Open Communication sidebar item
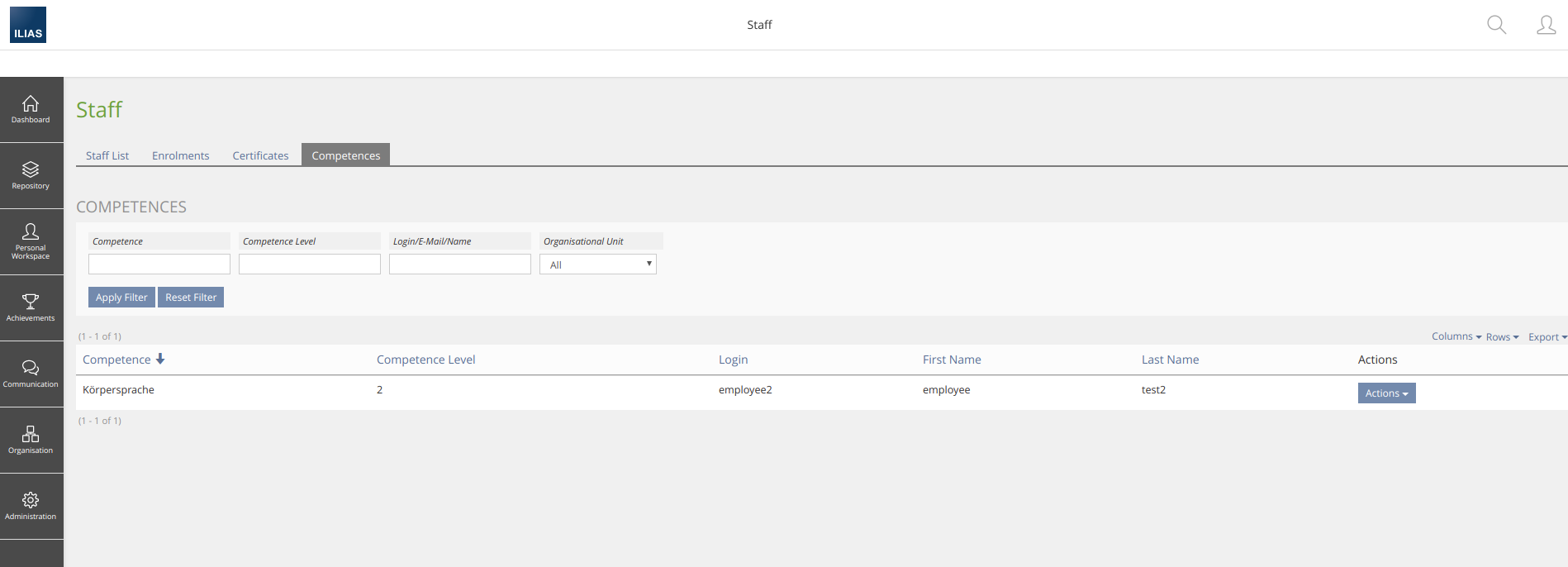 [x=31, y=374]
